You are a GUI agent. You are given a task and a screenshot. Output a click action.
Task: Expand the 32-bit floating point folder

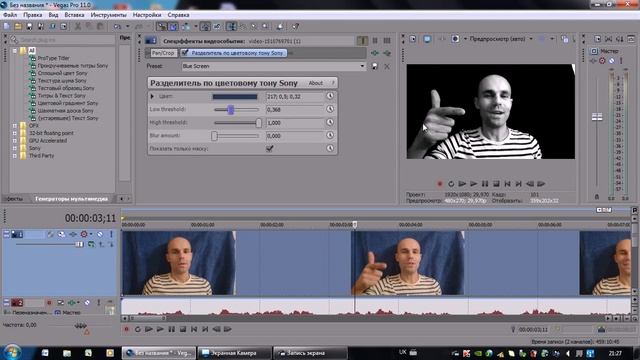(15, 133)
